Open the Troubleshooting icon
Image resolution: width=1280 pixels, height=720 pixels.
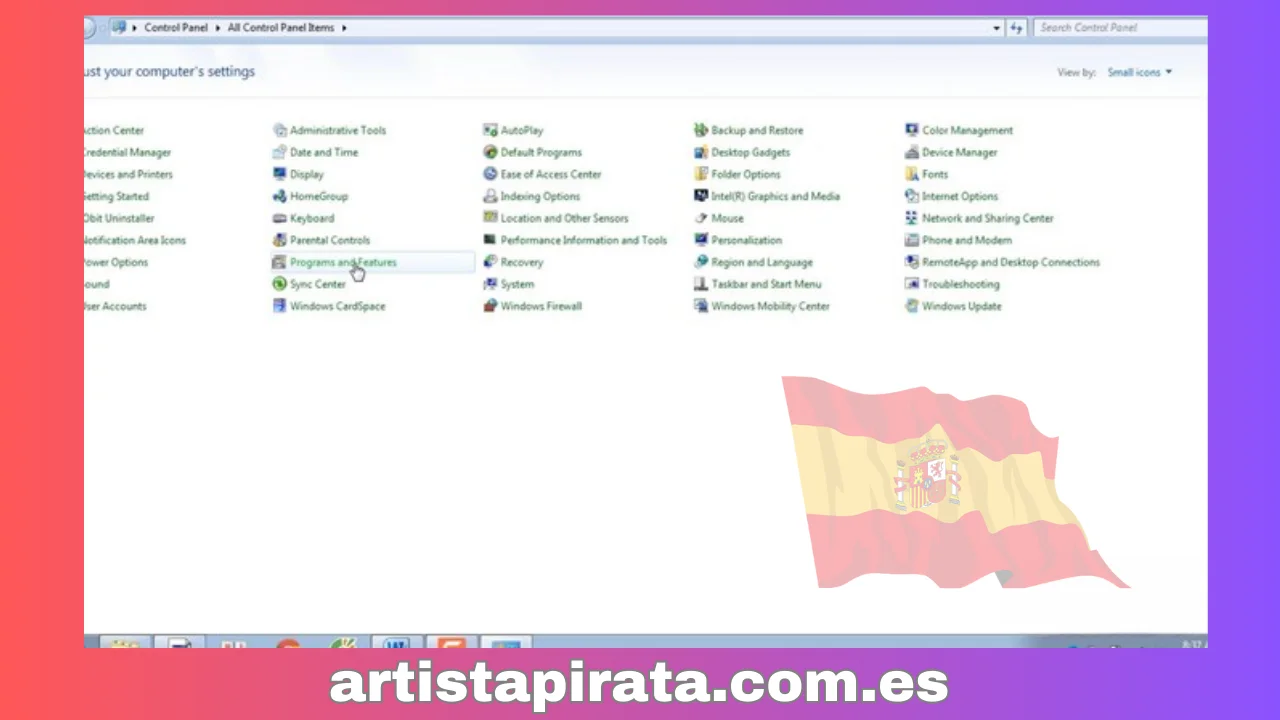point(912,284)
